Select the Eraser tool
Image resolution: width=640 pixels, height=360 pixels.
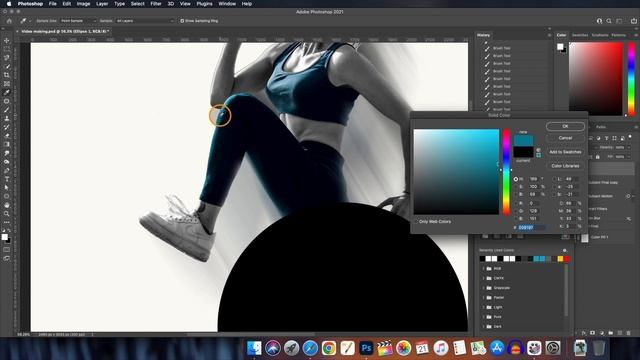click(x=7, y=136)
